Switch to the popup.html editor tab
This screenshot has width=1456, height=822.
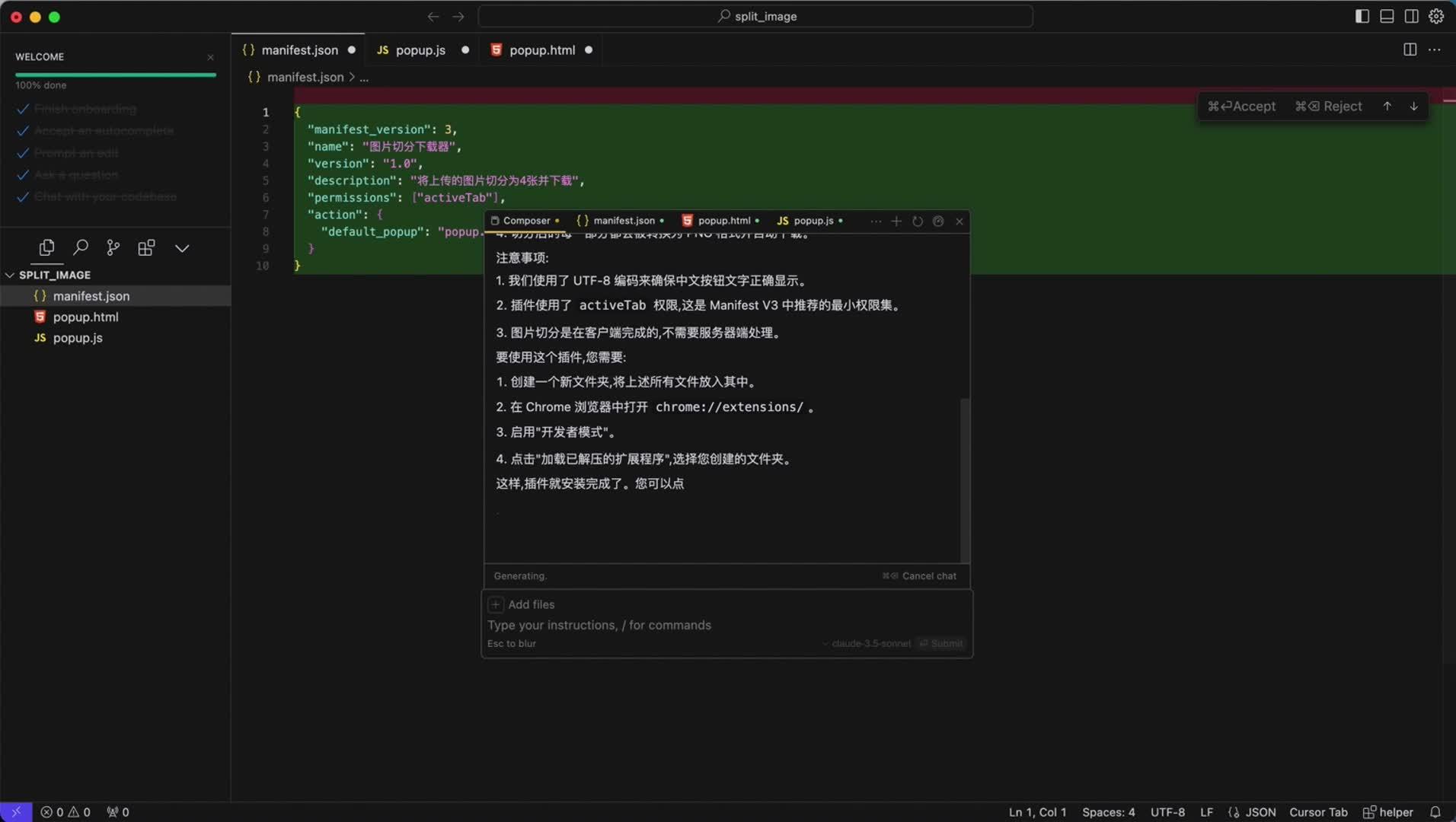click(x=542, y=49)
